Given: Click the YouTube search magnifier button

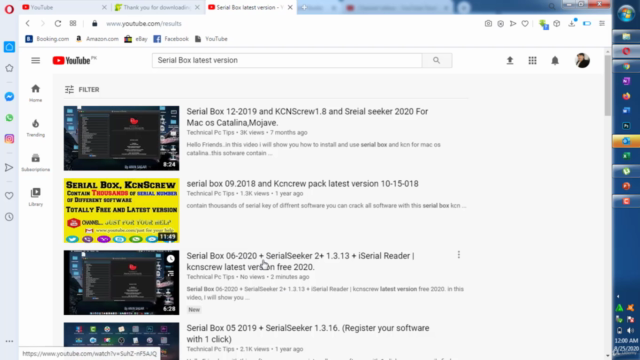Looking at the screenshot, I should [x=436, y=60].
